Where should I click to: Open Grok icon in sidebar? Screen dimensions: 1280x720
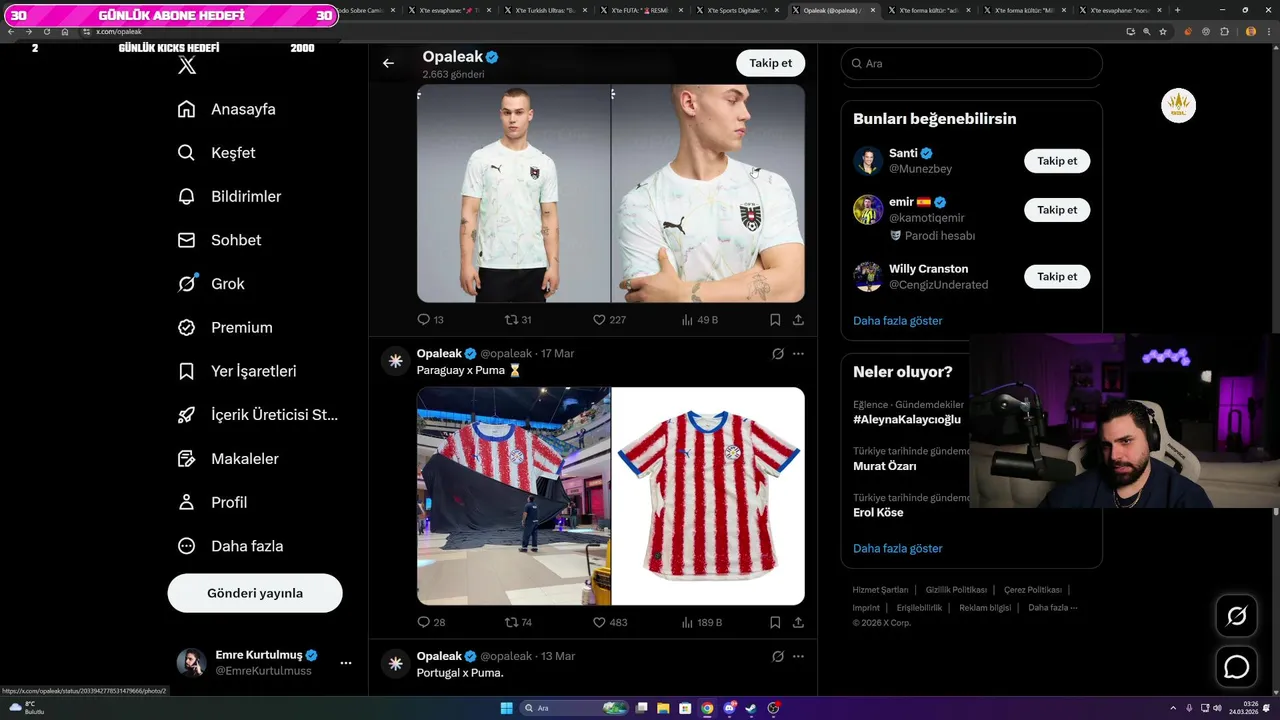coord(186,284)
